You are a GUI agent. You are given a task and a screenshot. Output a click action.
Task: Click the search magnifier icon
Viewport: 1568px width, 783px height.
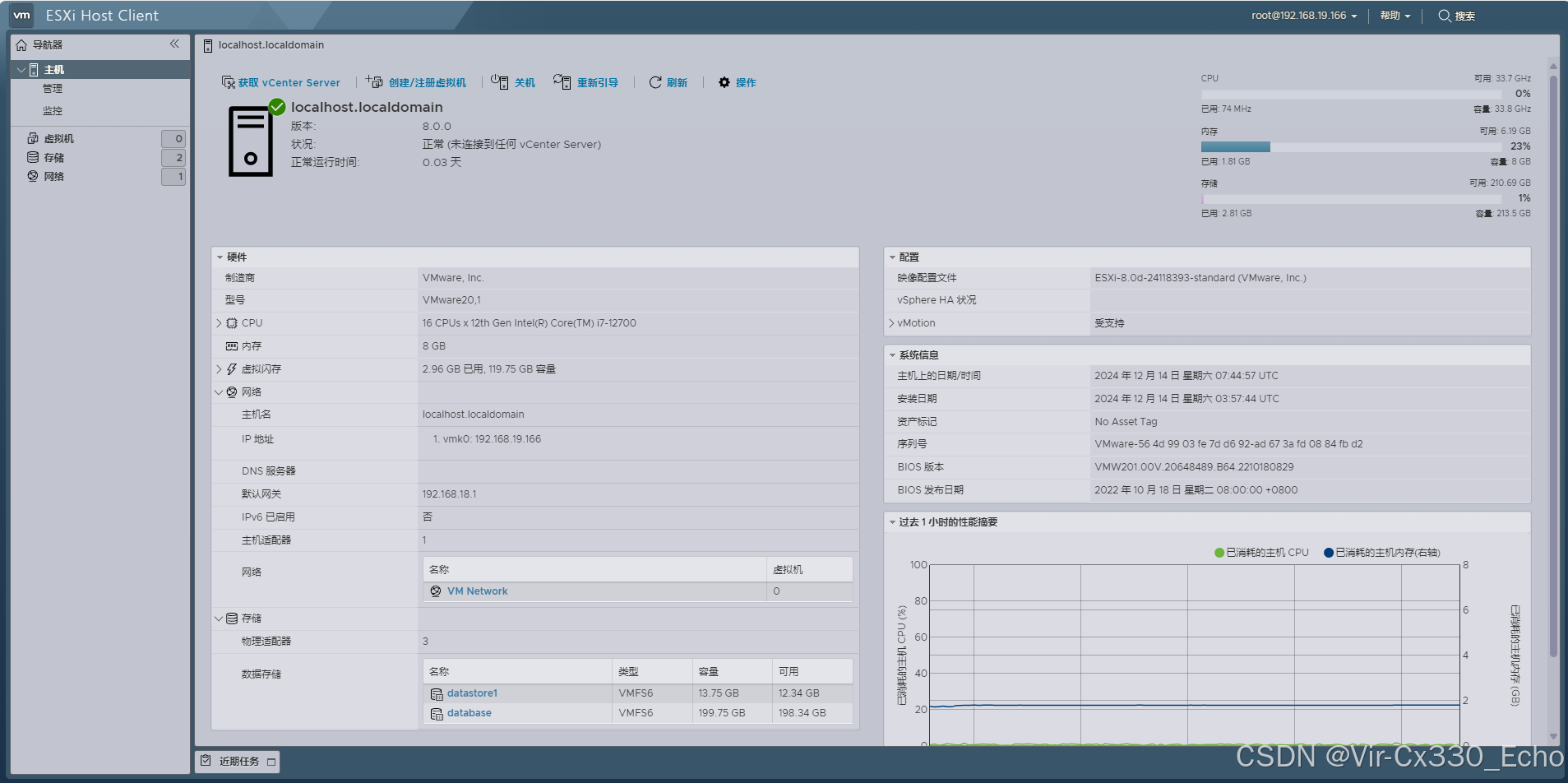coord(1444,16)
